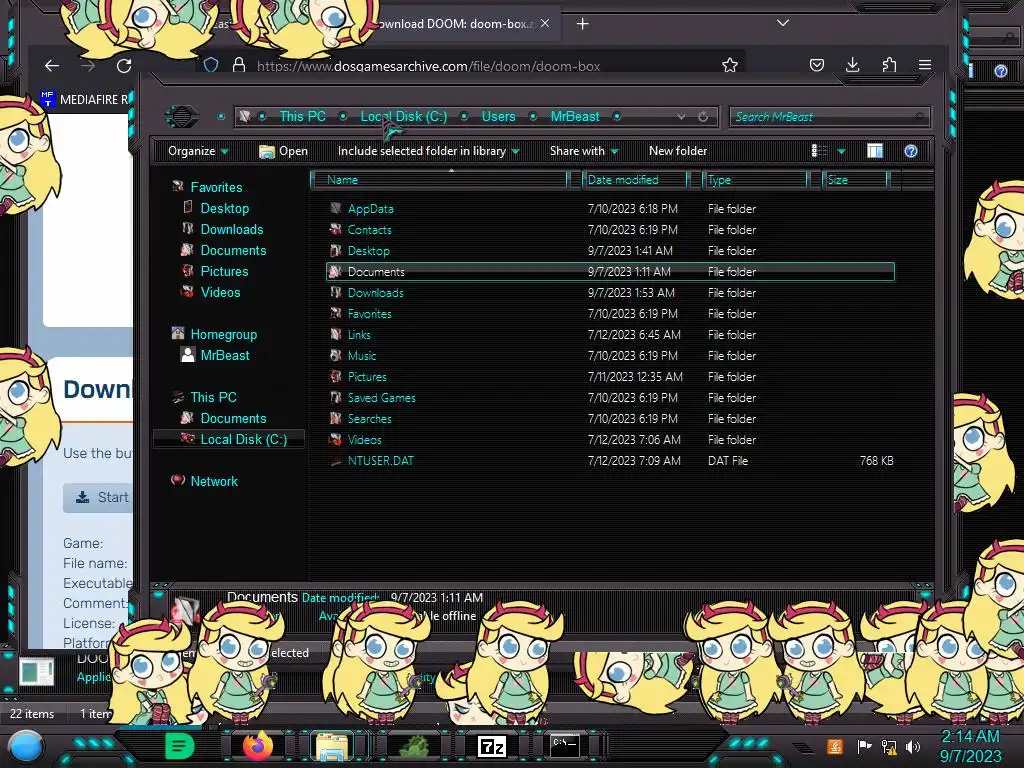
Task: Select the Searches folder
Action: [x=370, y=419]
